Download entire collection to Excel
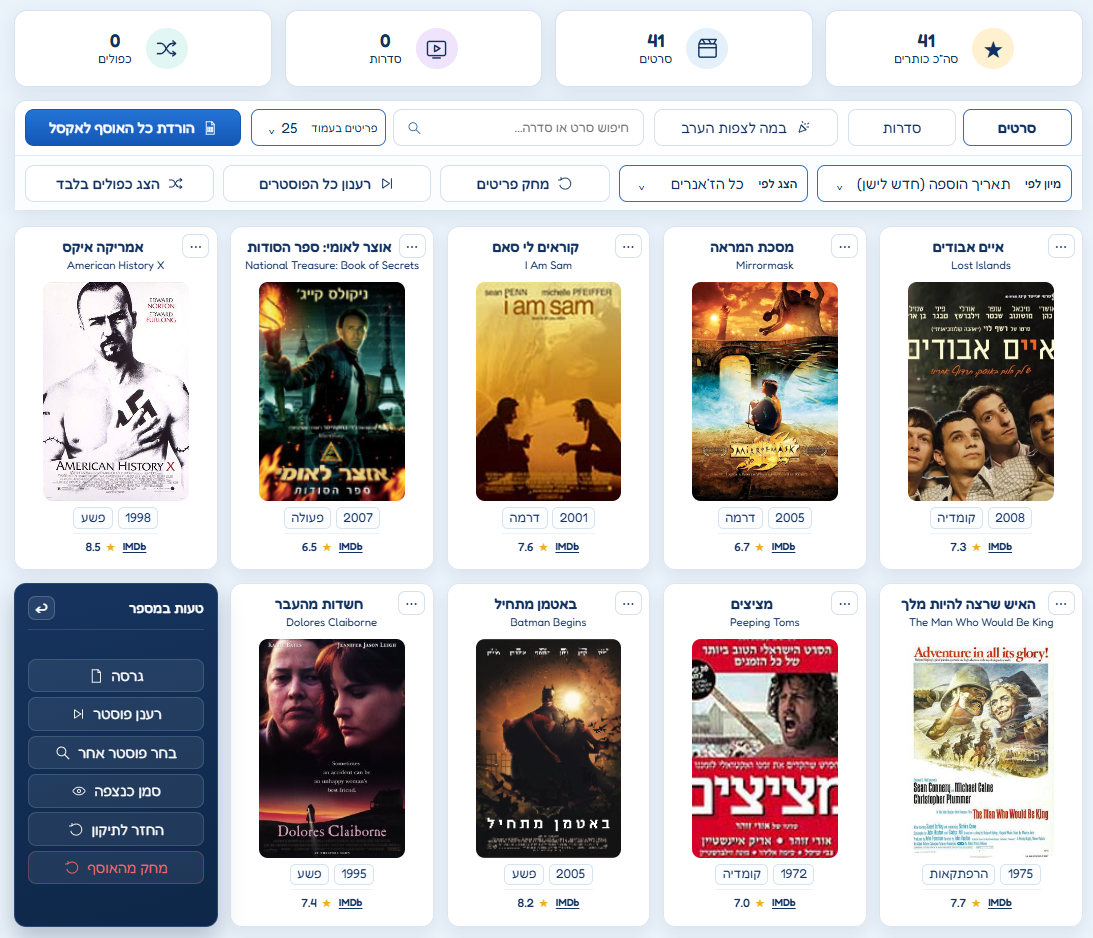 point(132,128)
